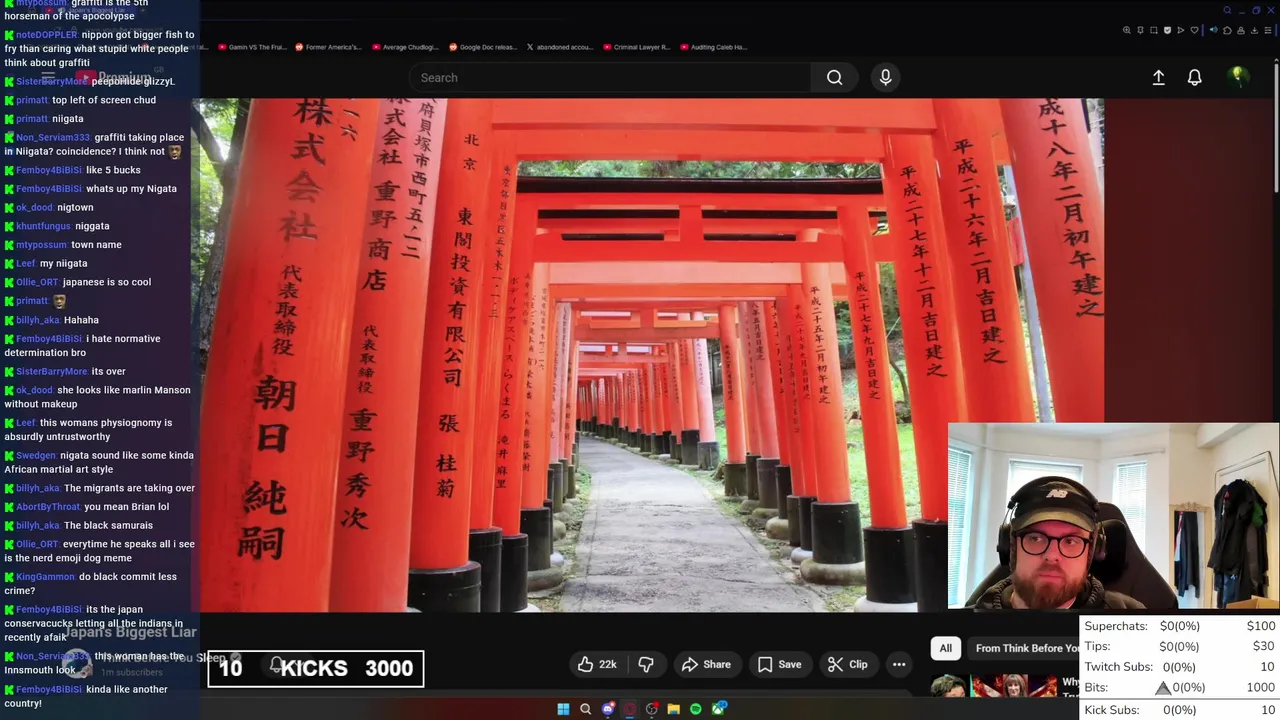
Task: Take a snapshot with the browser toolbar icon
Action: click(x=1154, y=30)
